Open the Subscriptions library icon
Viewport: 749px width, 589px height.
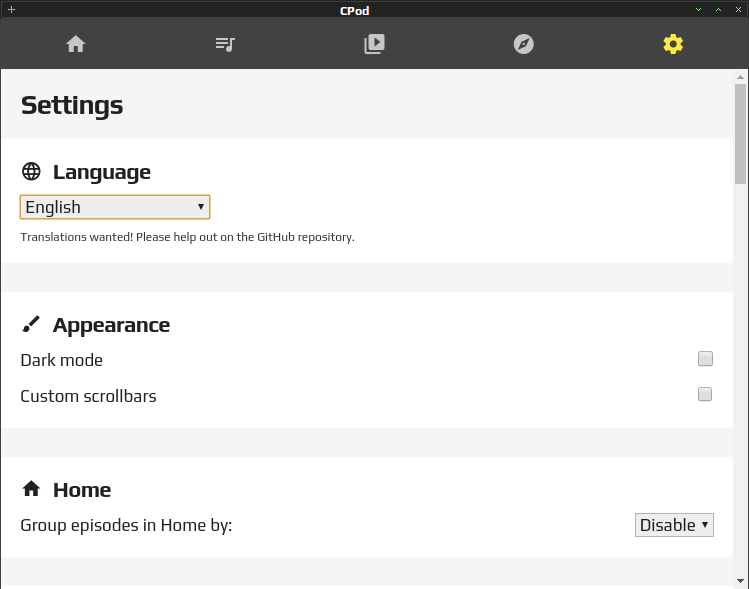pyautogui.click(x=374, y=44)
